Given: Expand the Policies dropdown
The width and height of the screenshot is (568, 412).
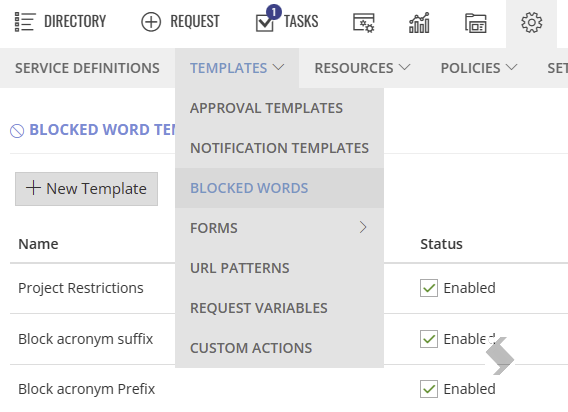Looking at the screenshot, I should 479,68.
